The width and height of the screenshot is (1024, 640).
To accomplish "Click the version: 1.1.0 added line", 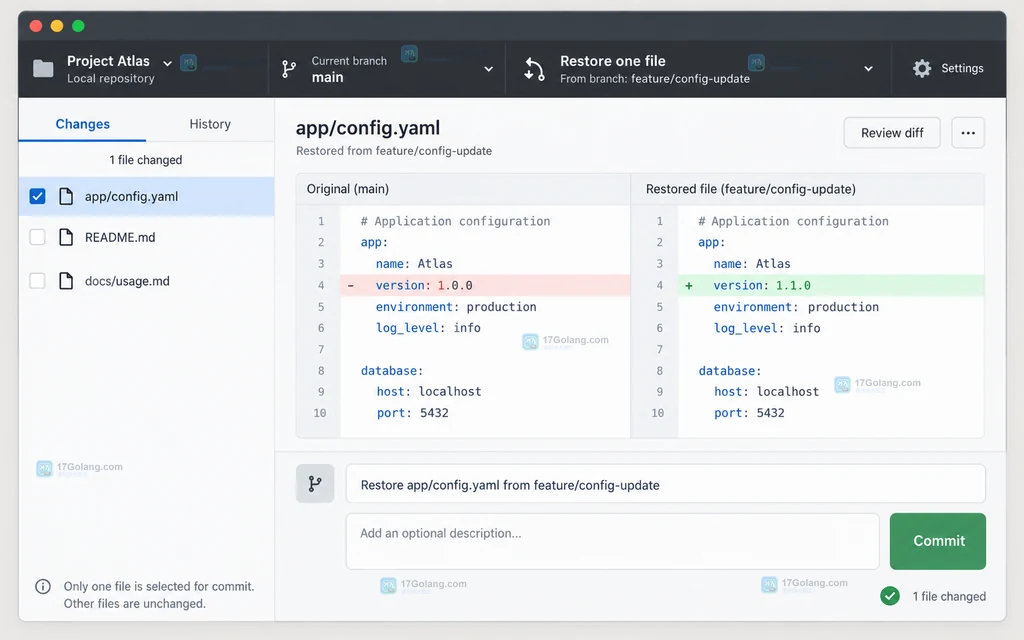I will click(x=831, y=285).
